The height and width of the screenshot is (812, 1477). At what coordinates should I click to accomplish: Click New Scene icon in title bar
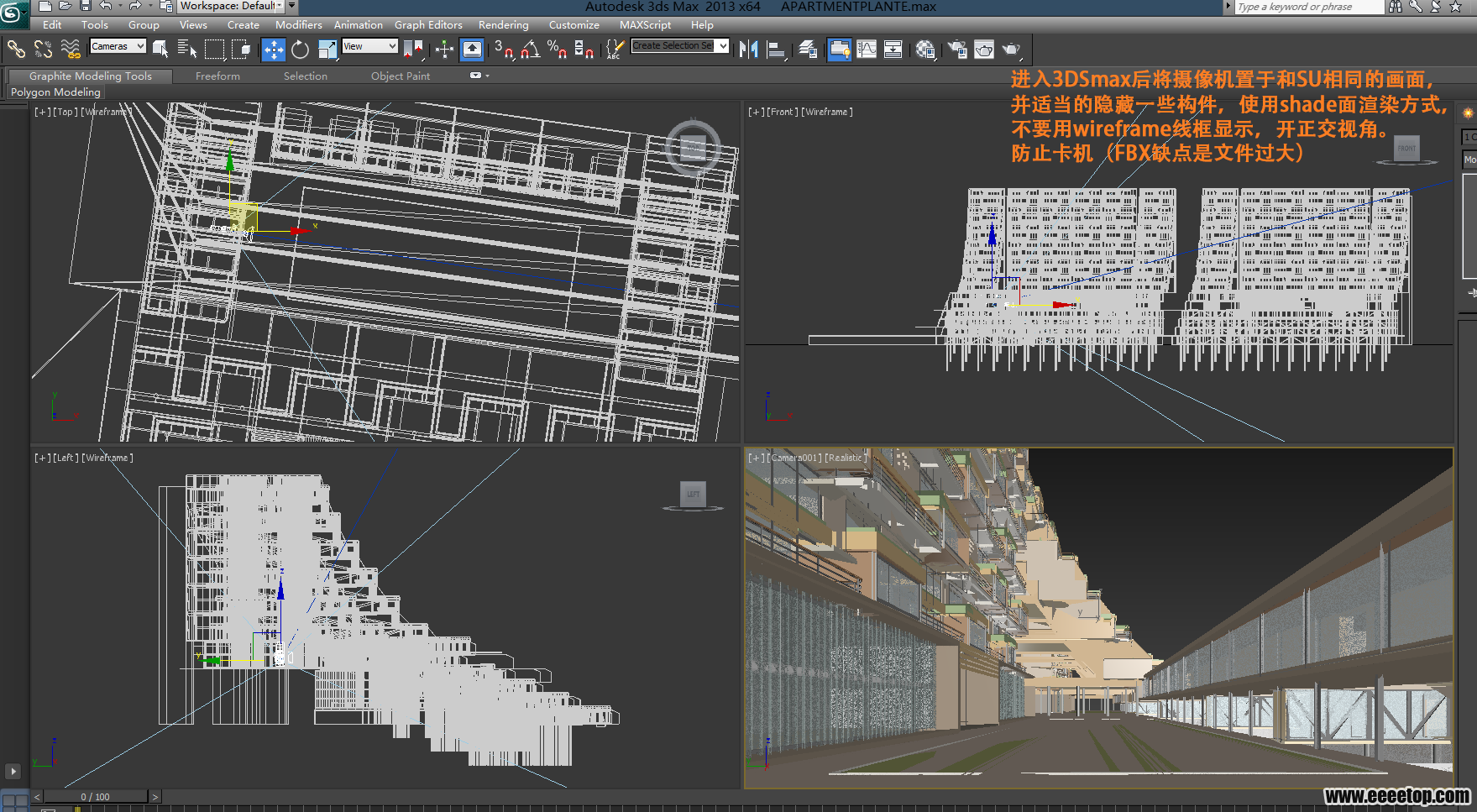pyautogui.click(x=45, y=6)
